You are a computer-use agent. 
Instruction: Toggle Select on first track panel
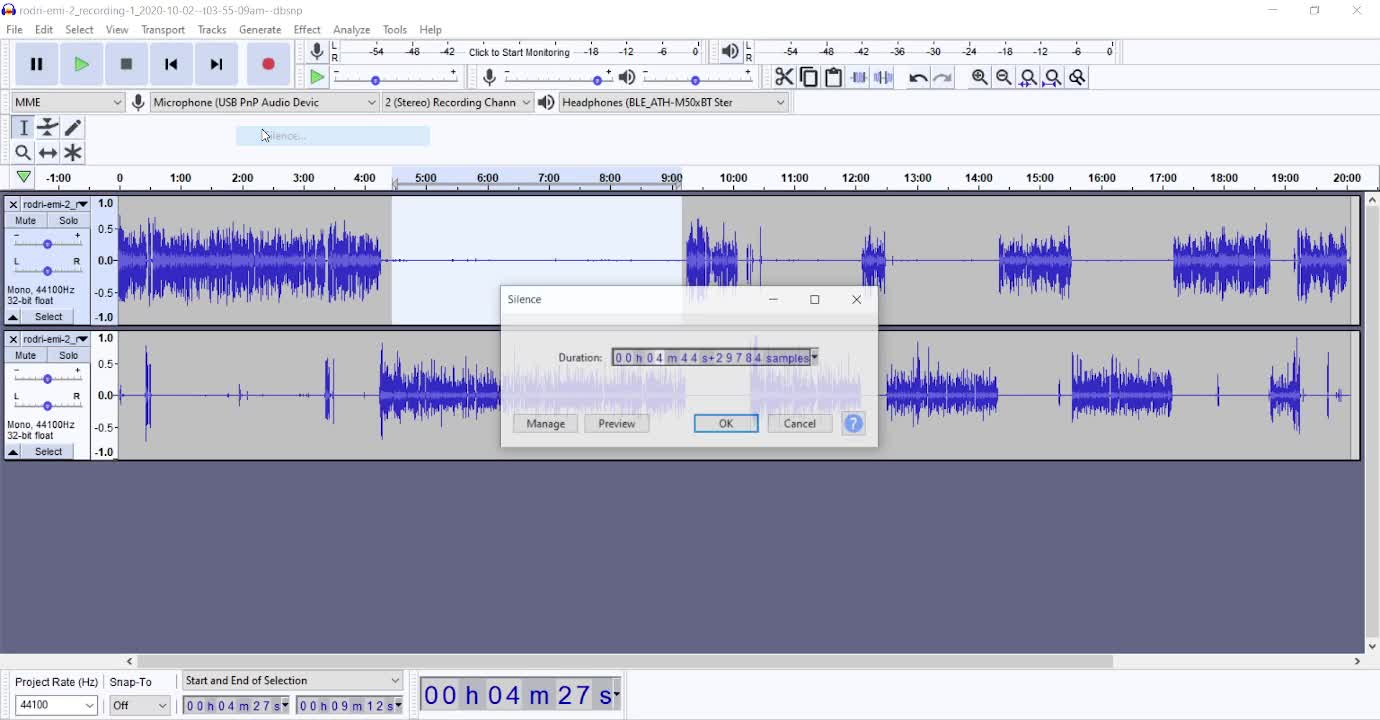(x=48, y=317)
